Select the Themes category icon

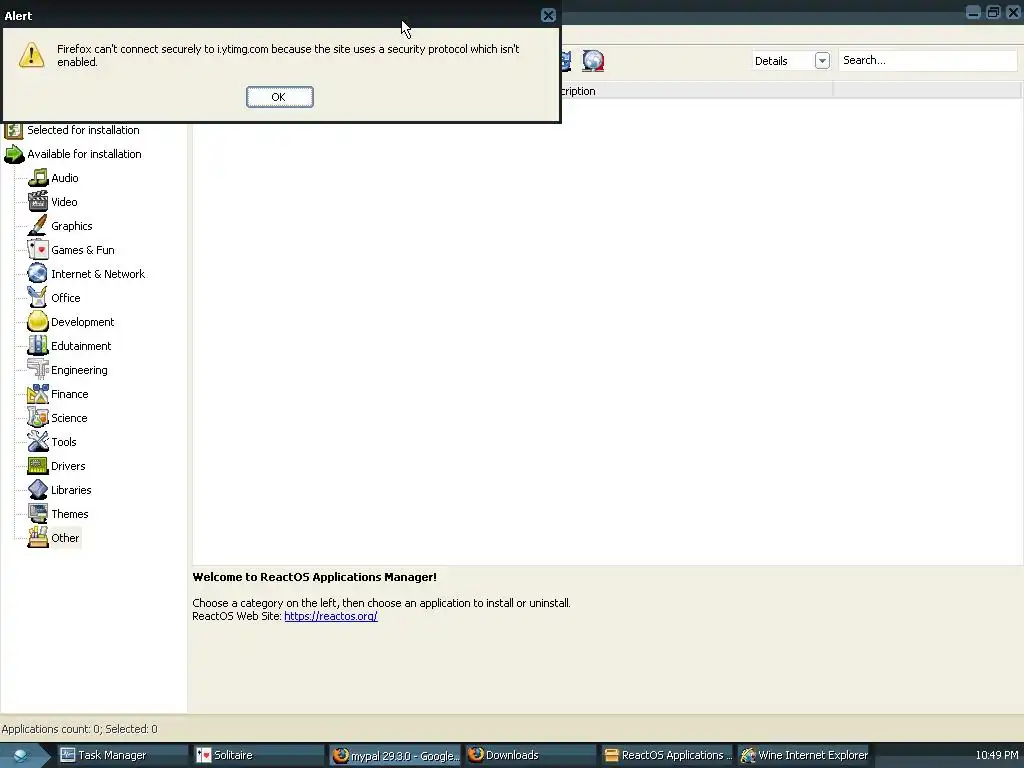pyautogui.click(x=38, y=514)
